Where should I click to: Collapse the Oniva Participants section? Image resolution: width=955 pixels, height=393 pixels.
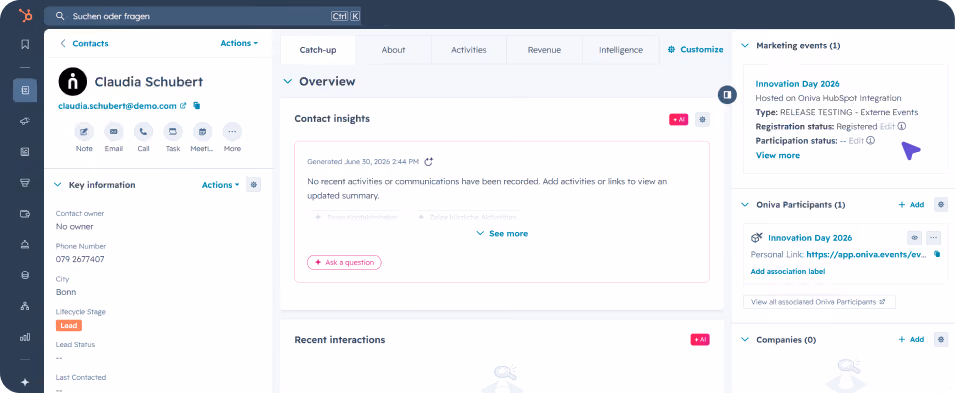coord(744,205)
